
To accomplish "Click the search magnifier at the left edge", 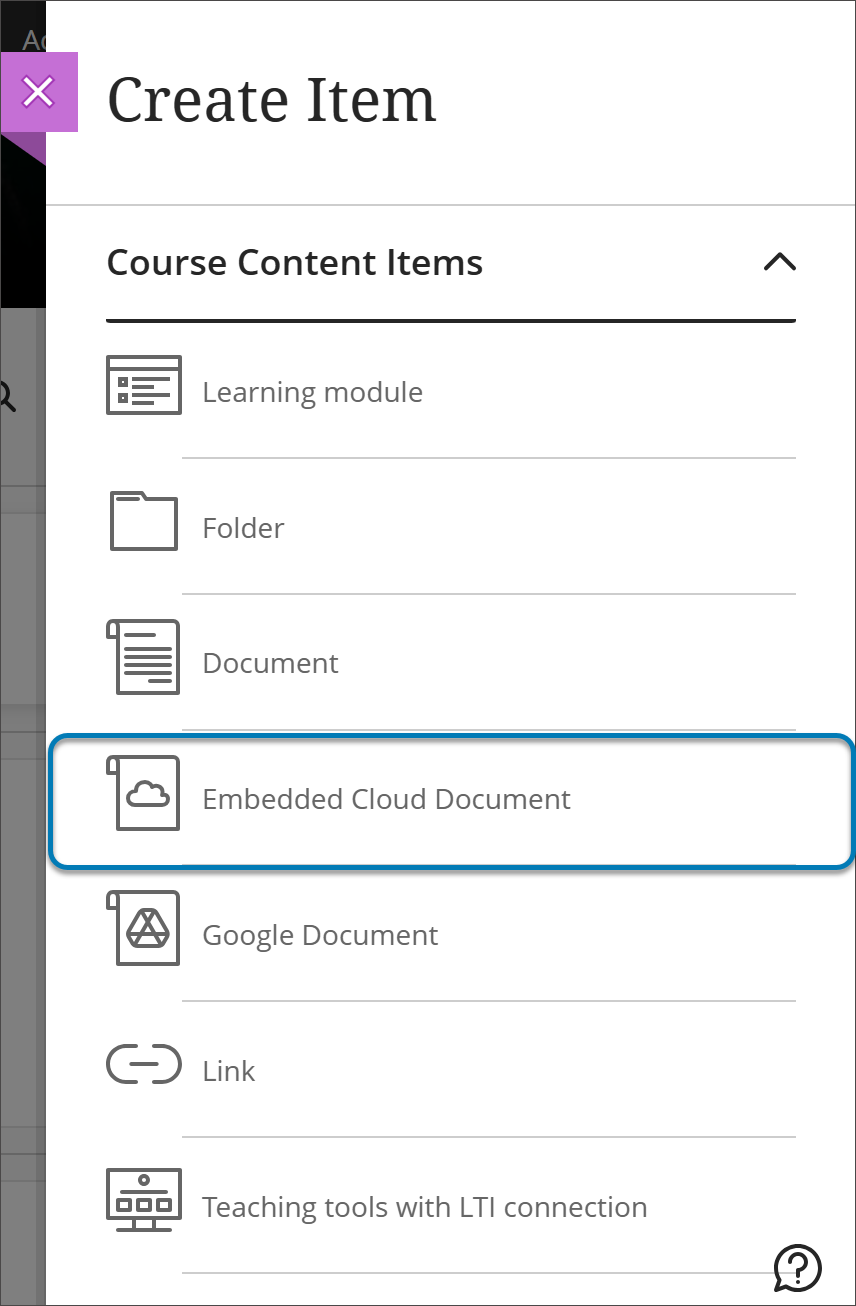I will pos(6,396).
